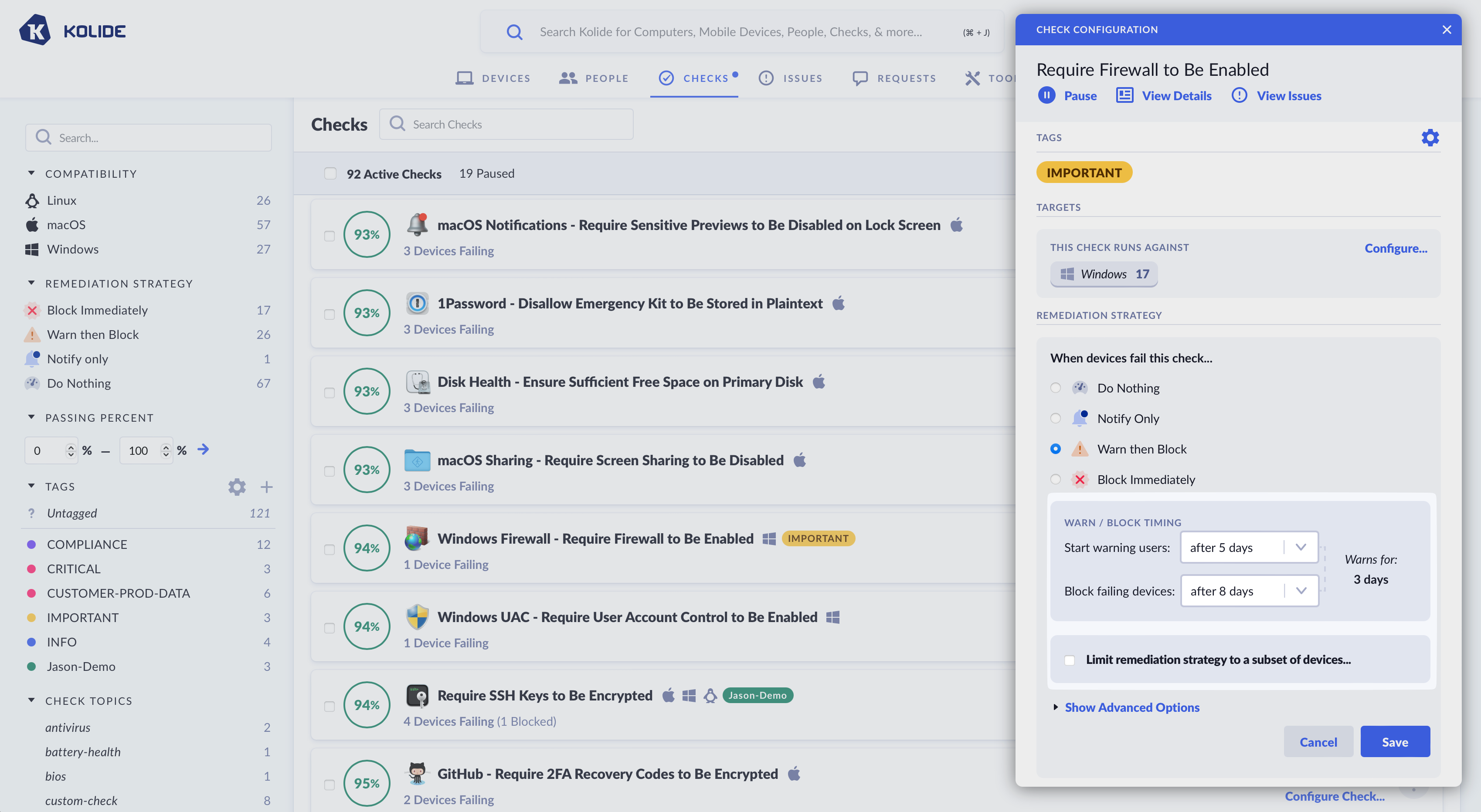This screenshot has width=1481, height=812.
Task: Open the Block failing devices dropdown
Action: [x=1249, y=591]
